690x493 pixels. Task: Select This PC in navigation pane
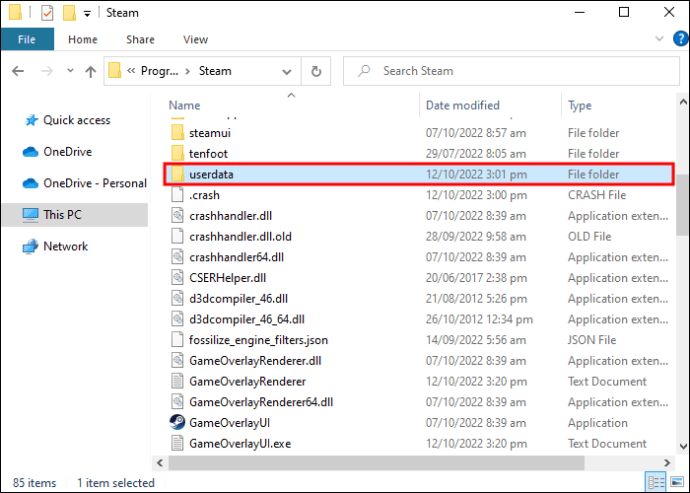[x=75, y=215]
